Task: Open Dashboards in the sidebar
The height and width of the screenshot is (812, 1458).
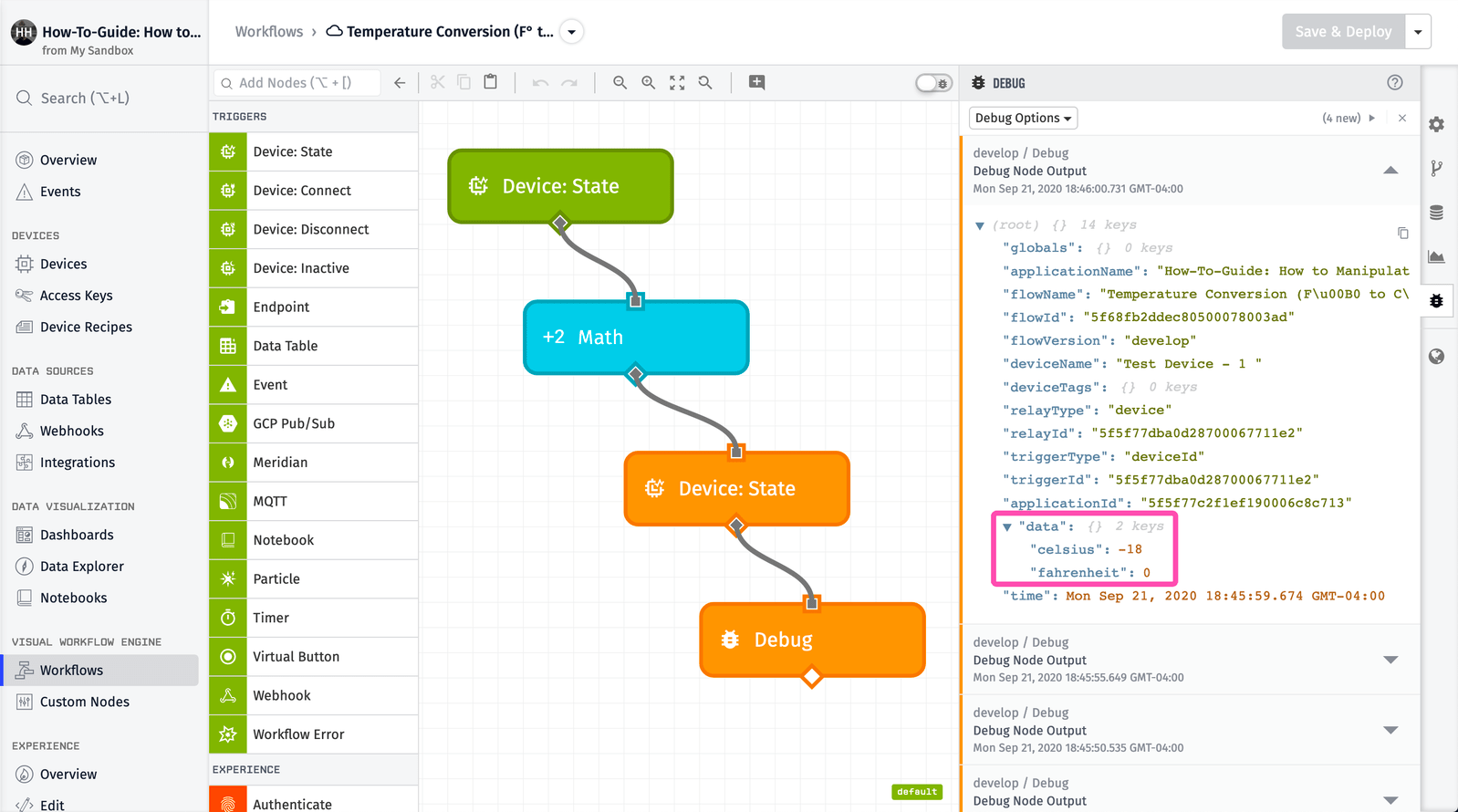Action: (x=77, y=535)
